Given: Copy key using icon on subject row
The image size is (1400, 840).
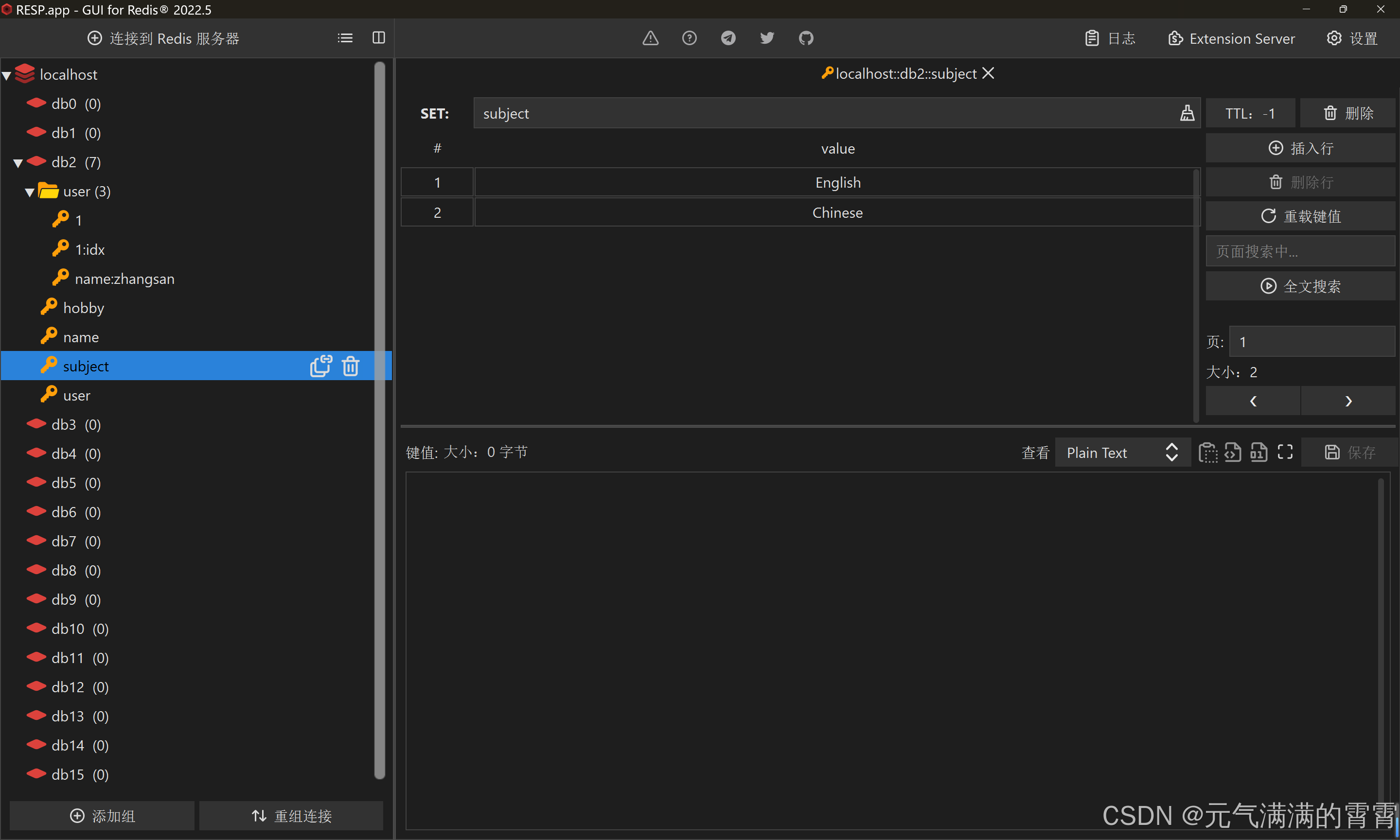Looking at the screenshot, I should pos(320,366).
